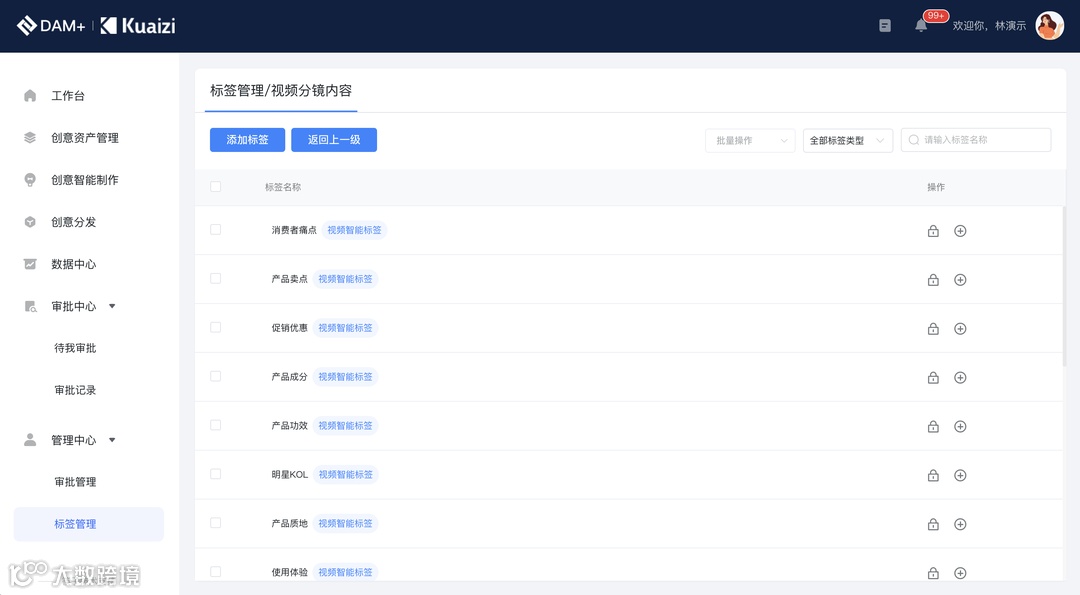The image size is (1080, 595).
Task: Check the 明星KOL row checkbox
Action: coord(216,474)
